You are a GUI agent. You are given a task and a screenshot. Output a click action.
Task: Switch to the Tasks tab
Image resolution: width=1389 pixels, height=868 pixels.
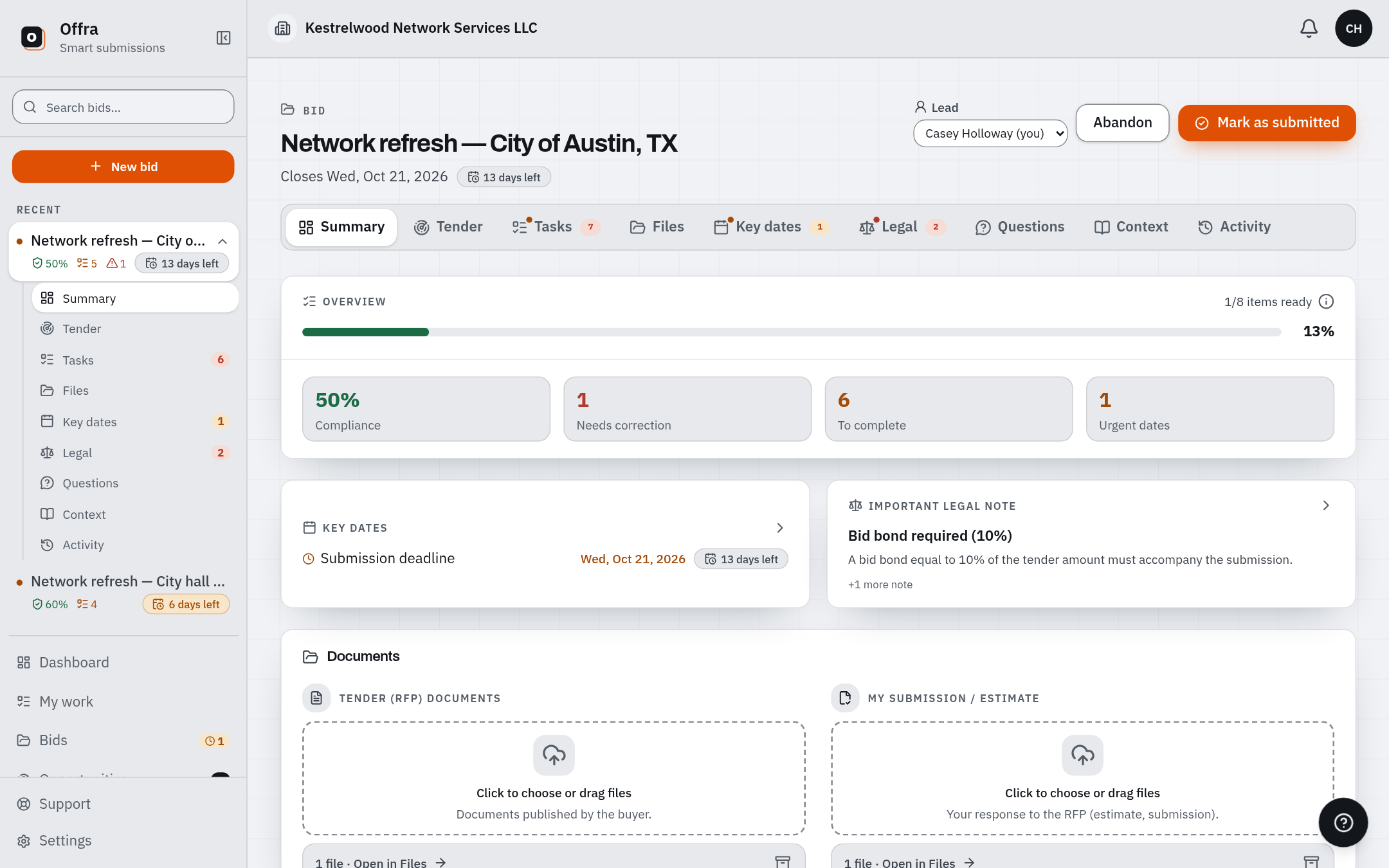pyautogui.click(x=556, y=227)
